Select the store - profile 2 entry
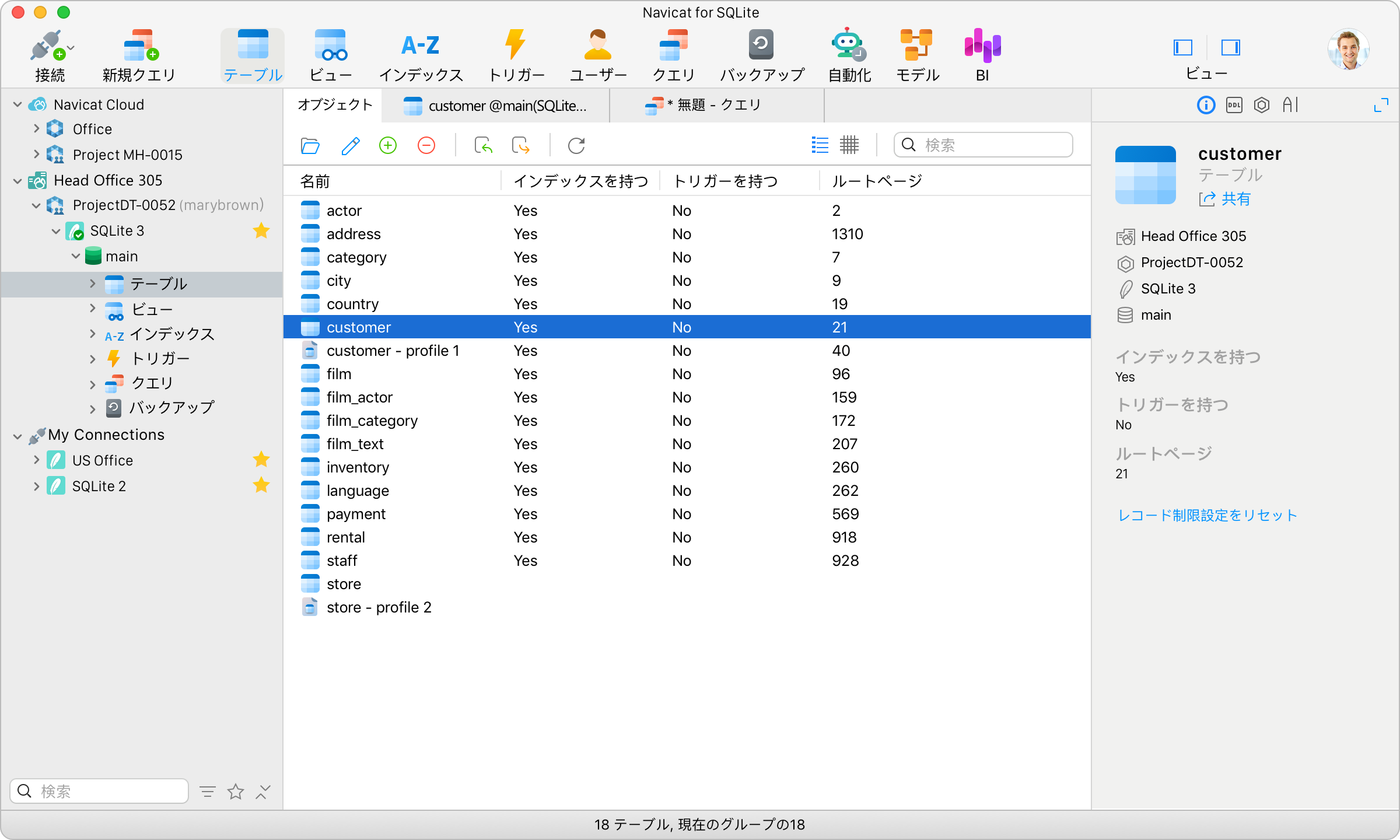The image size is (1400, 840). tap(687, 607)
